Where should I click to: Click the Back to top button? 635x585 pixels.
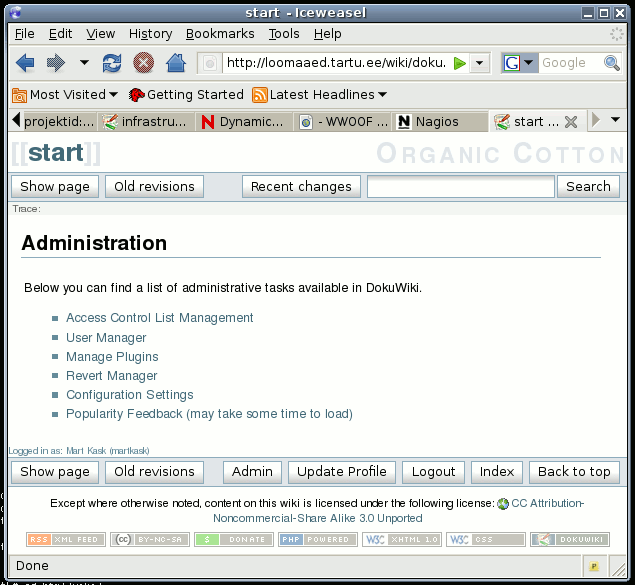[574, 472]
